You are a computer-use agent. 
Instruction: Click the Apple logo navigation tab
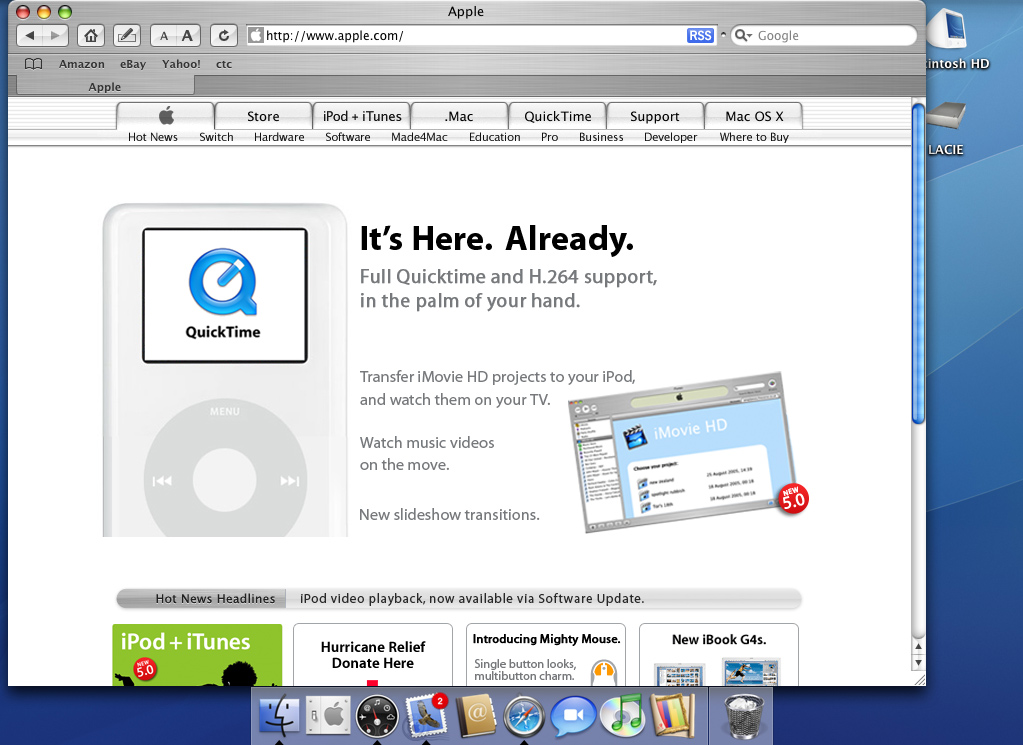pyautogui.click(x=166, y=116)
